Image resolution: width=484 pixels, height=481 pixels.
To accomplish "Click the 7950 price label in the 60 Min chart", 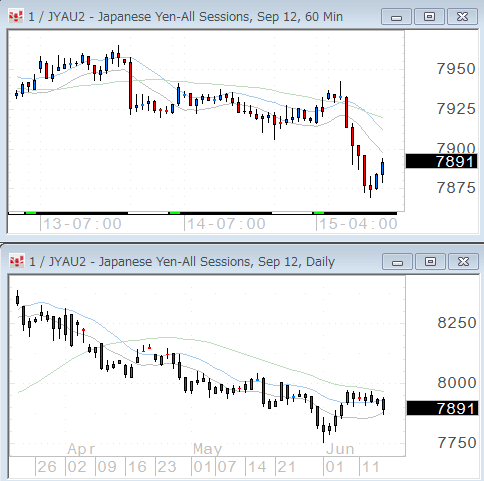I will tap(456, 69).
